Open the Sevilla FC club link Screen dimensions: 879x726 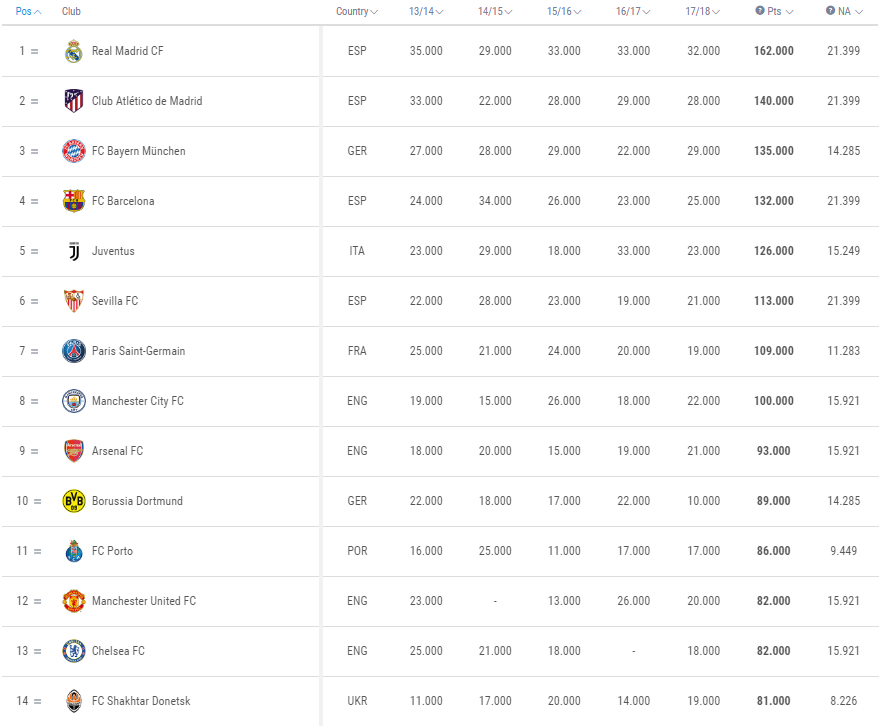(115, 301)
